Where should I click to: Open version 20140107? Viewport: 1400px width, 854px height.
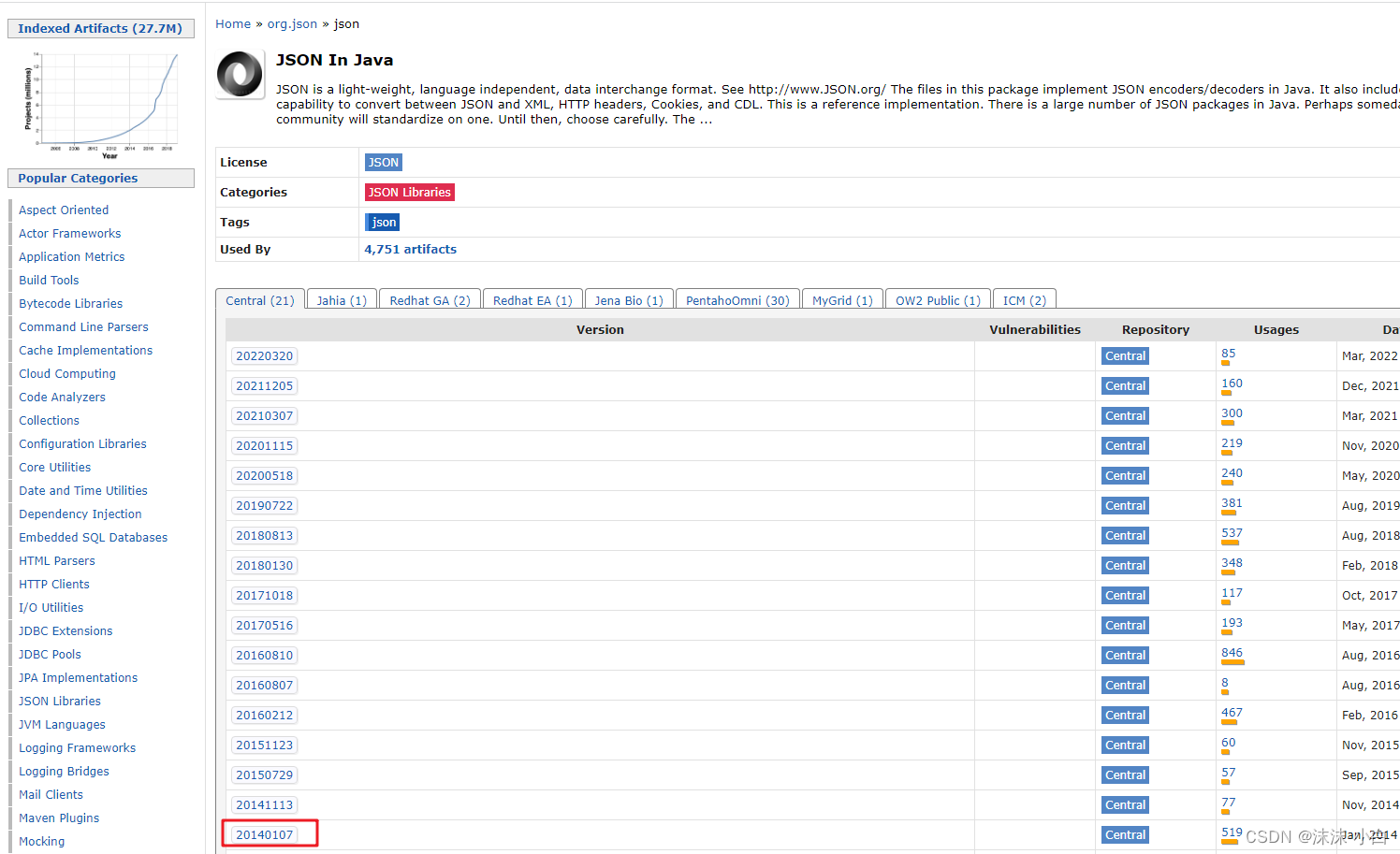[265, 835]
